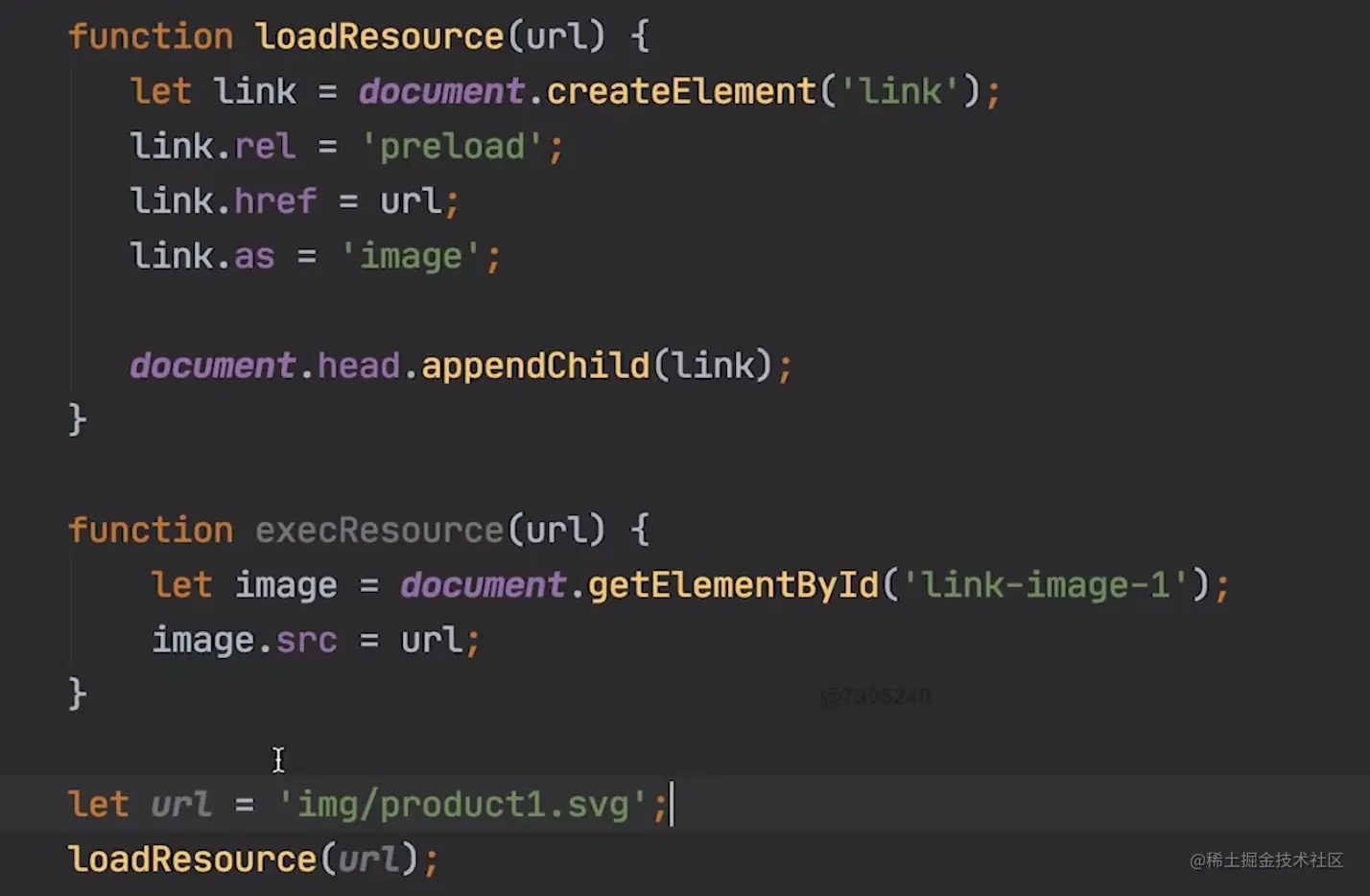The height and width of the screenshot is (896, 1370).
Task: Click the getElementById method call
Action: click(x=733, y=585)
